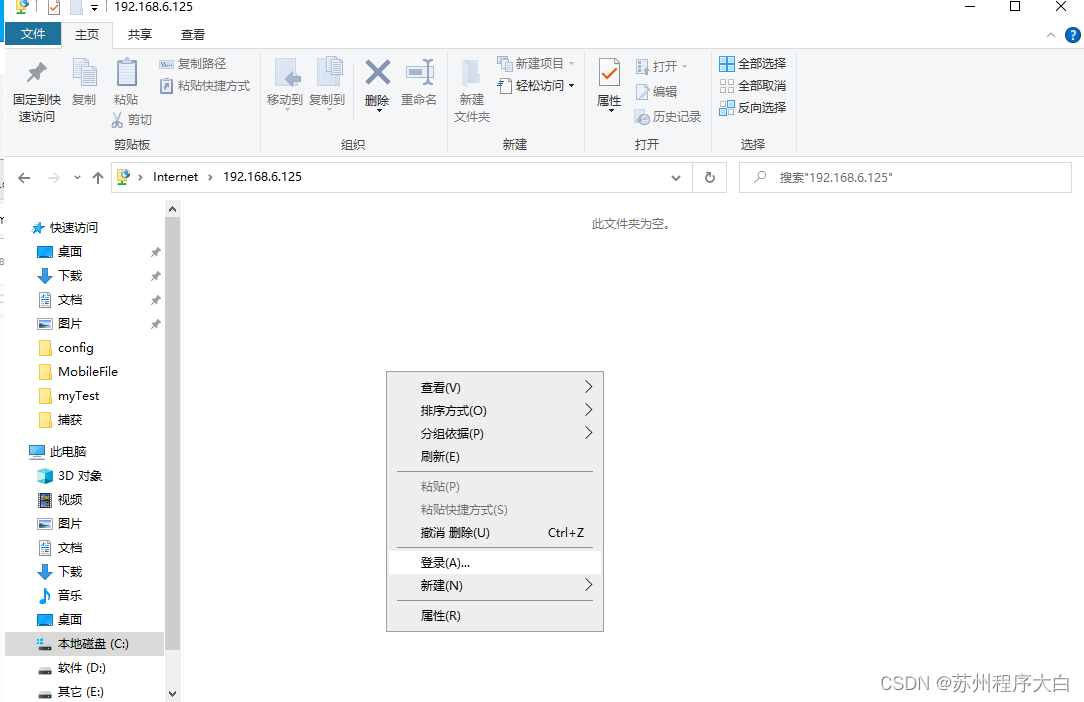Switch to the Home (主页) tab
The width and height of the screenshot is (1084, 702).
[x=87, y=35]
